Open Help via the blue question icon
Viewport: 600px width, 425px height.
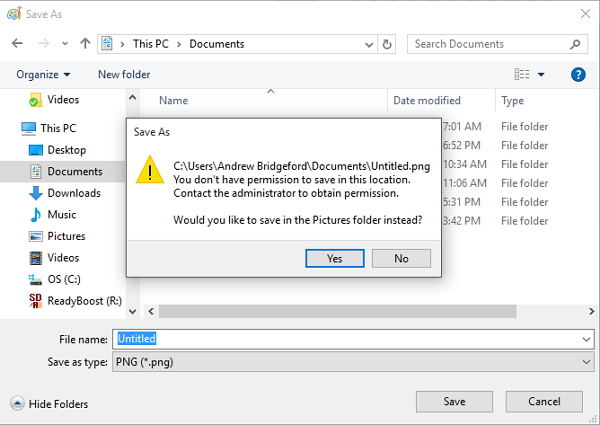(x=578, y=74)
